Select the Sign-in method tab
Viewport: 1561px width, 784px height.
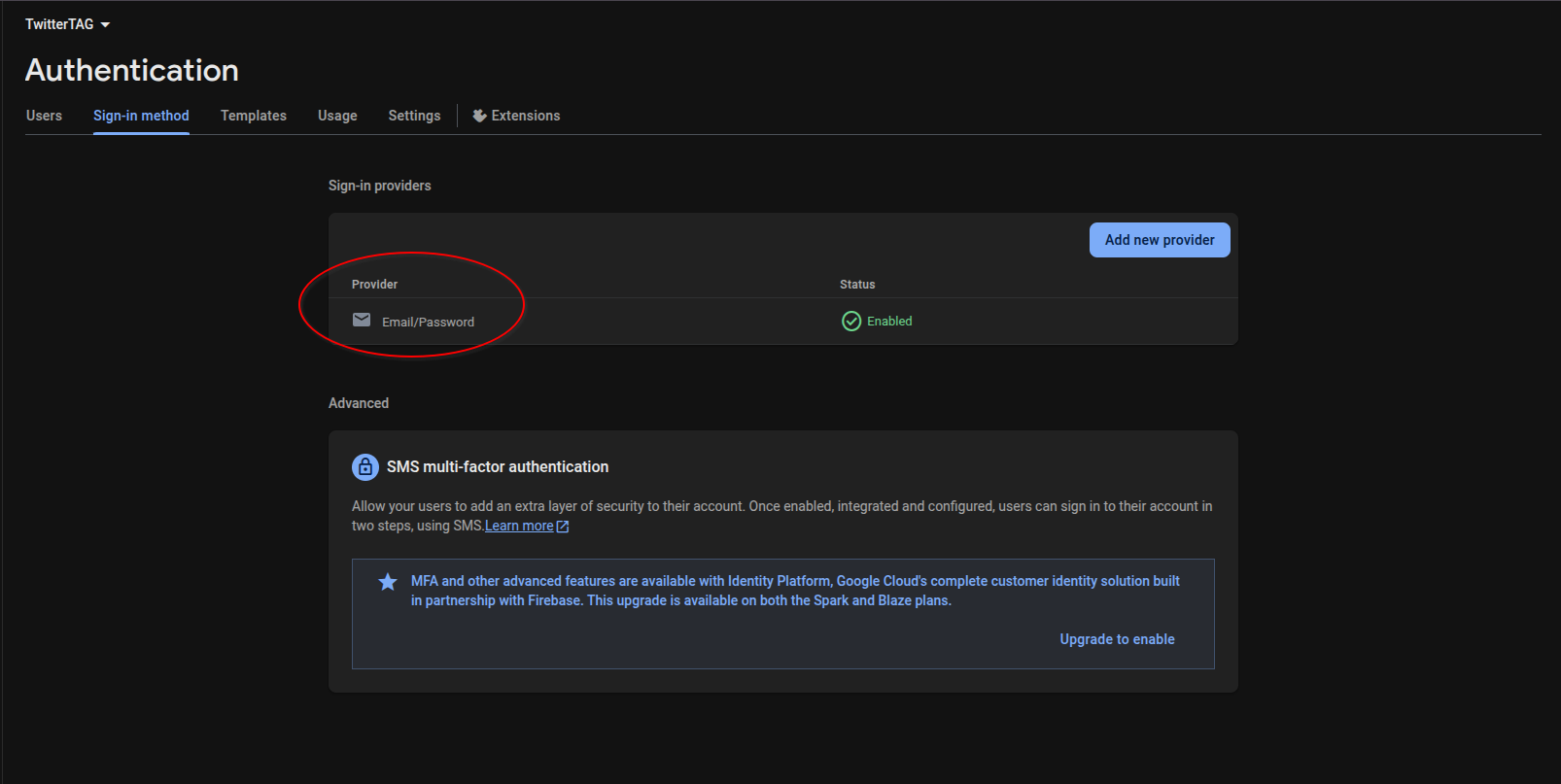[141, 116]
